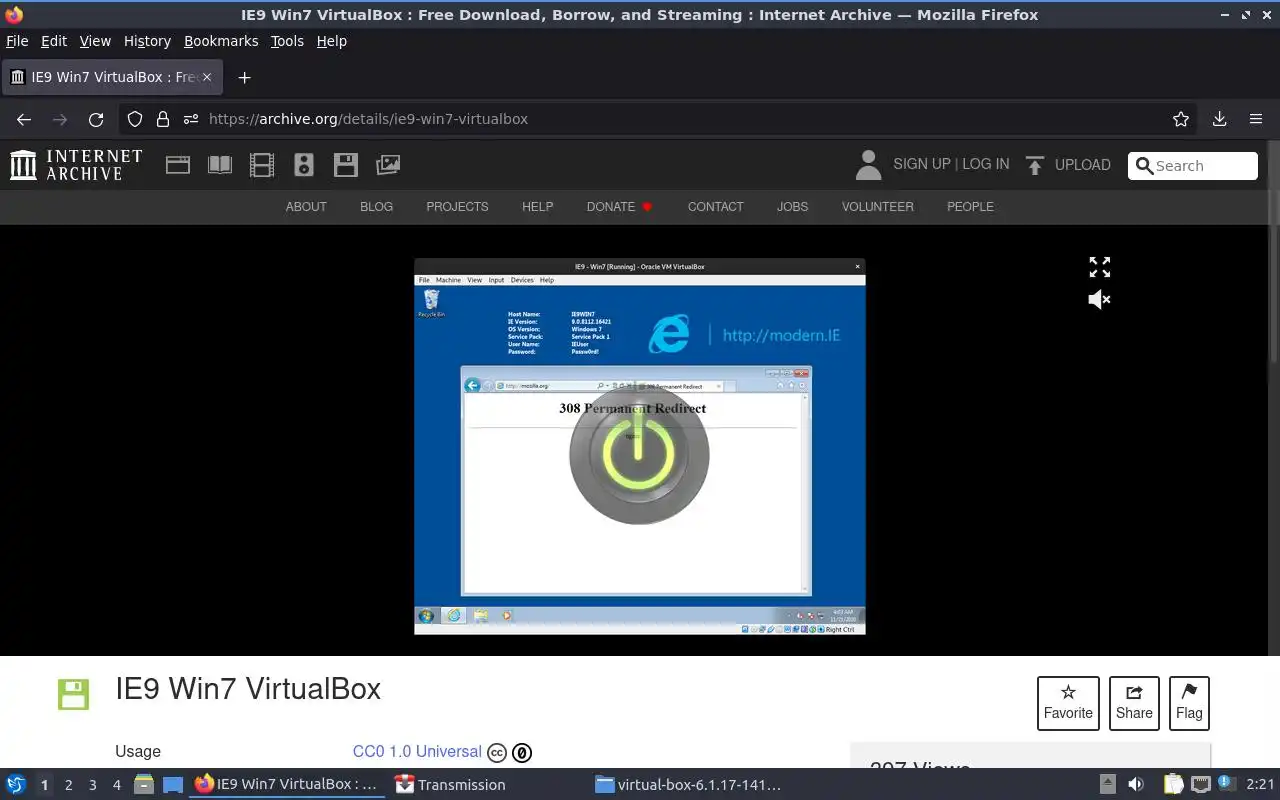Open the Help menu in Firefox menubar
Screen dimensions: 1280x800
click(331, 41)
